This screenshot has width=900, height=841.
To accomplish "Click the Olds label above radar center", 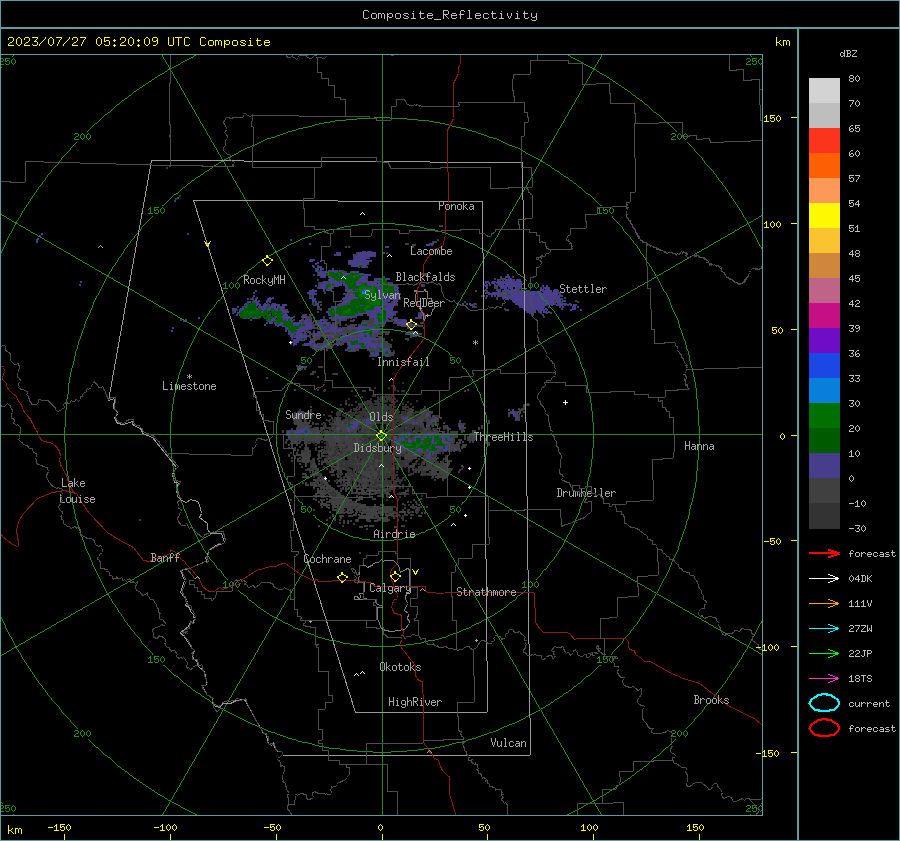I will (381, 417).
